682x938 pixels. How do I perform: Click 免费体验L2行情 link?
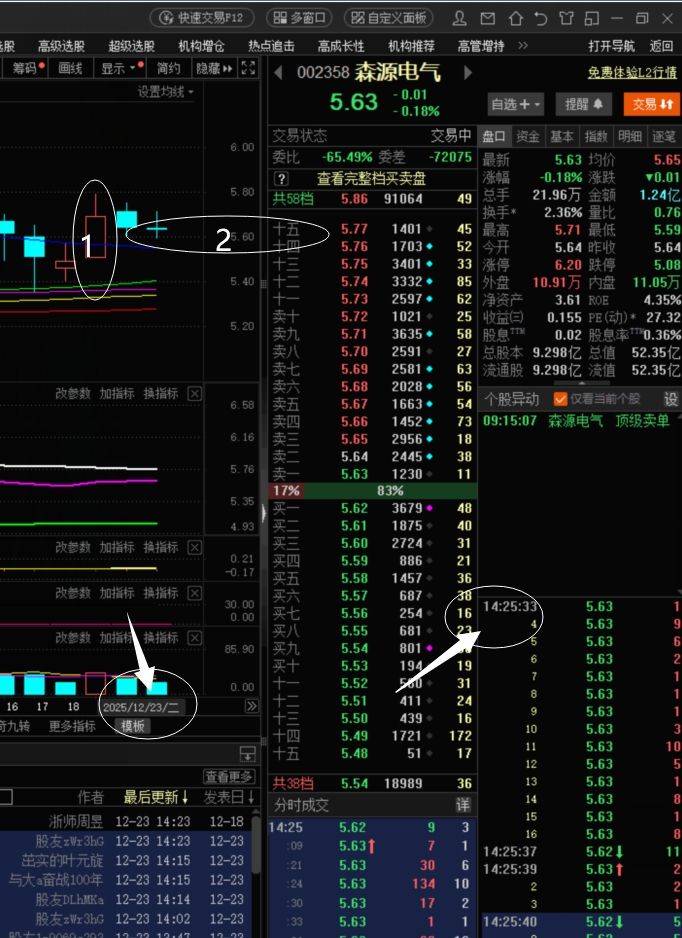[x=632, y=73]
